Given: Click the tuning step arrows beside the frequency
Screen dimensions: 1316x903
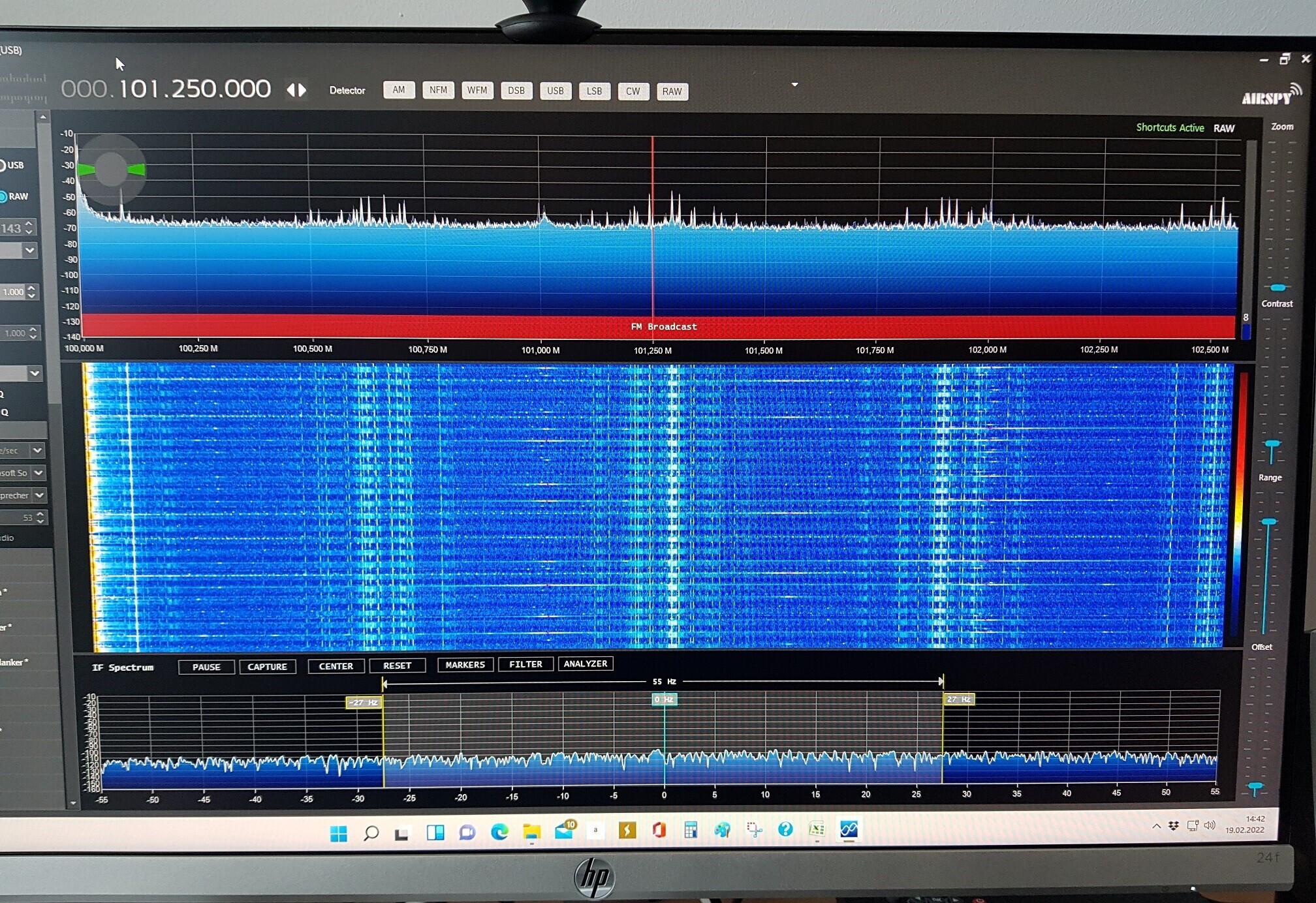Looking at the screenshot, I should pos(296,90).
